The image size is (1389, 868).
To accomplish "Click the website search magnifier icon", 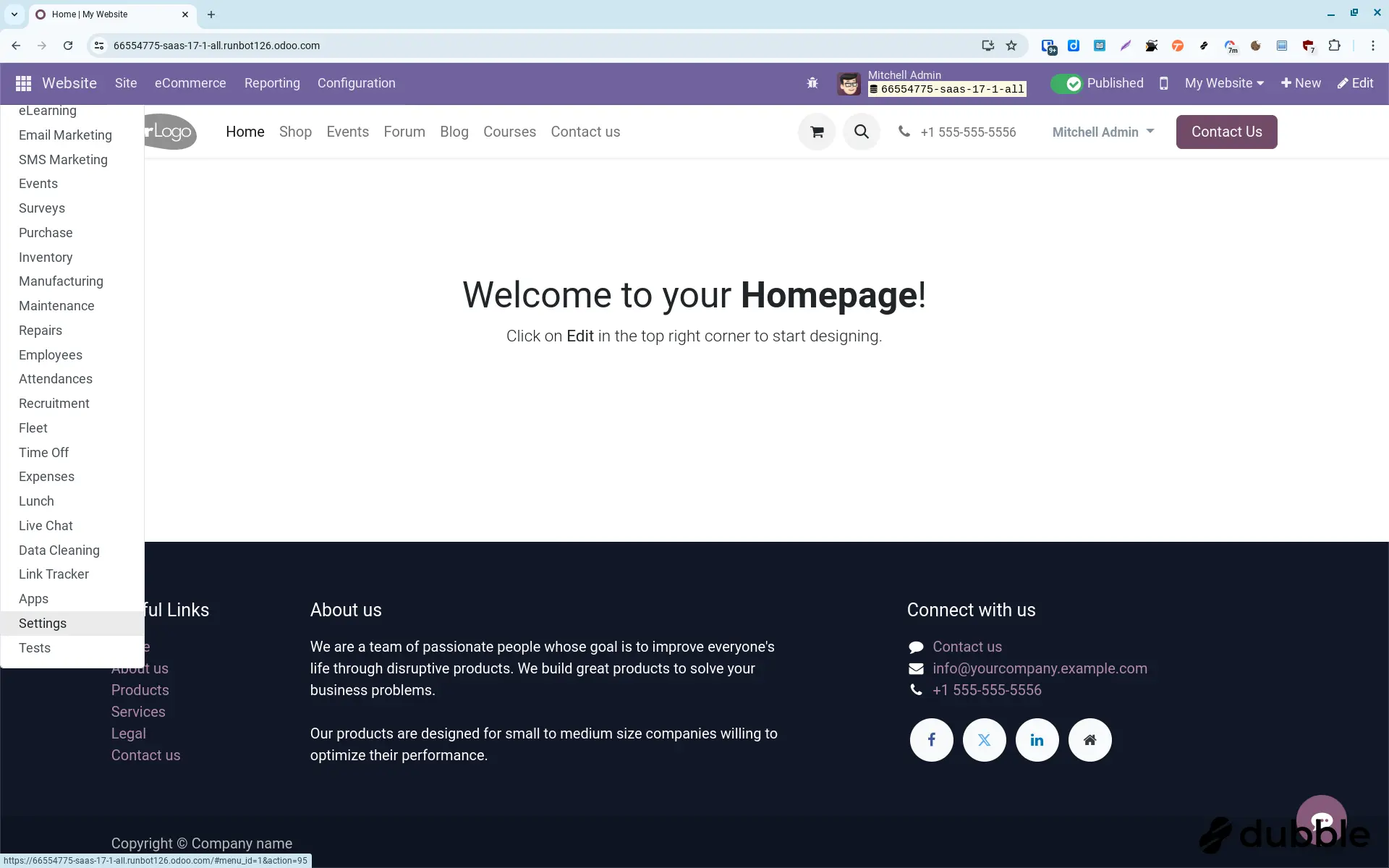I will pyautogui.click(x=861, y=132).
